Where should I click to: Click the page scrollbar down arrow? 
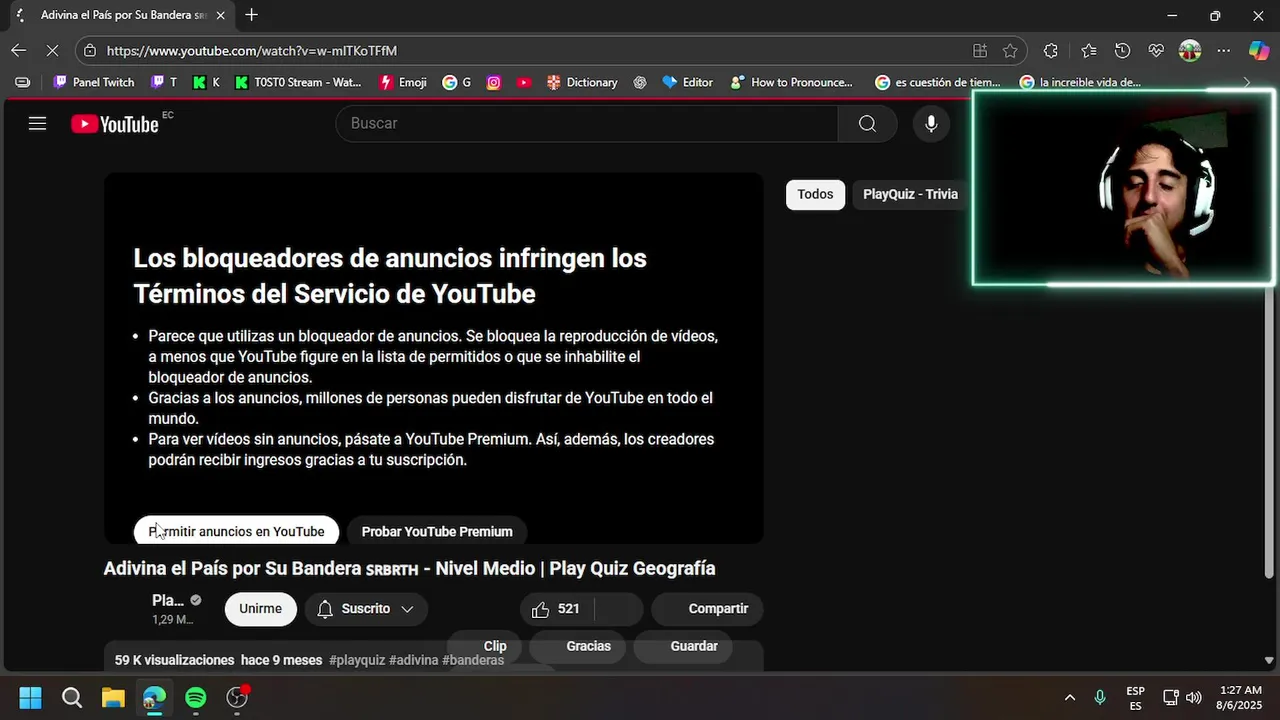click(x=1269, y=660)
